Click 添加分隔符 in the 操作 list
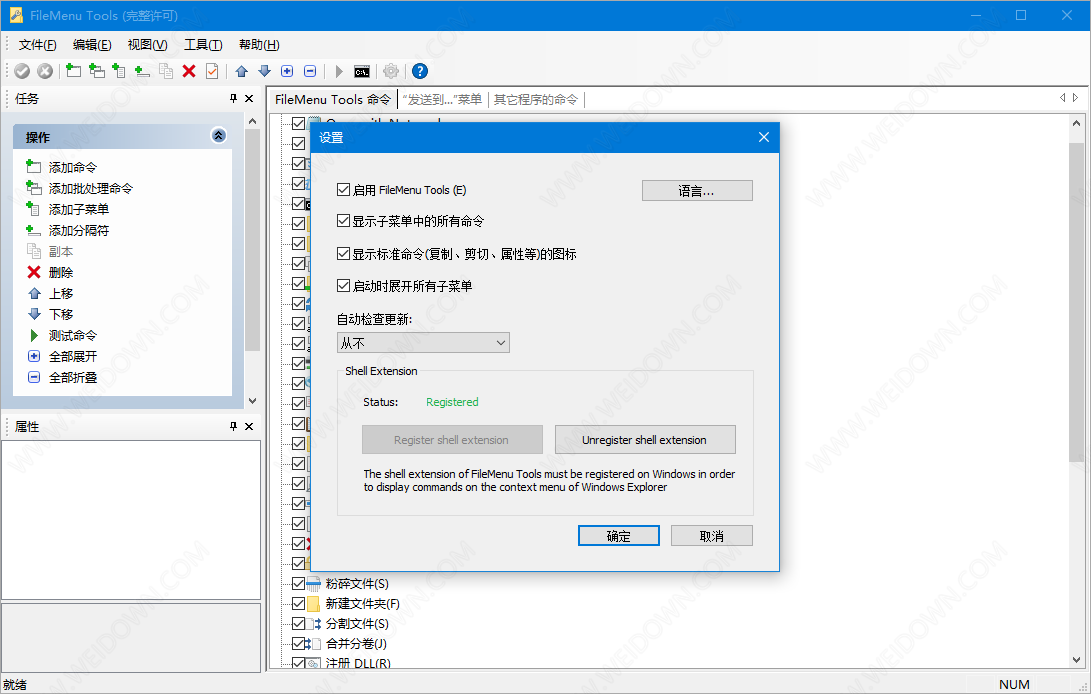1091x694 pixels. tap(79, 230)
